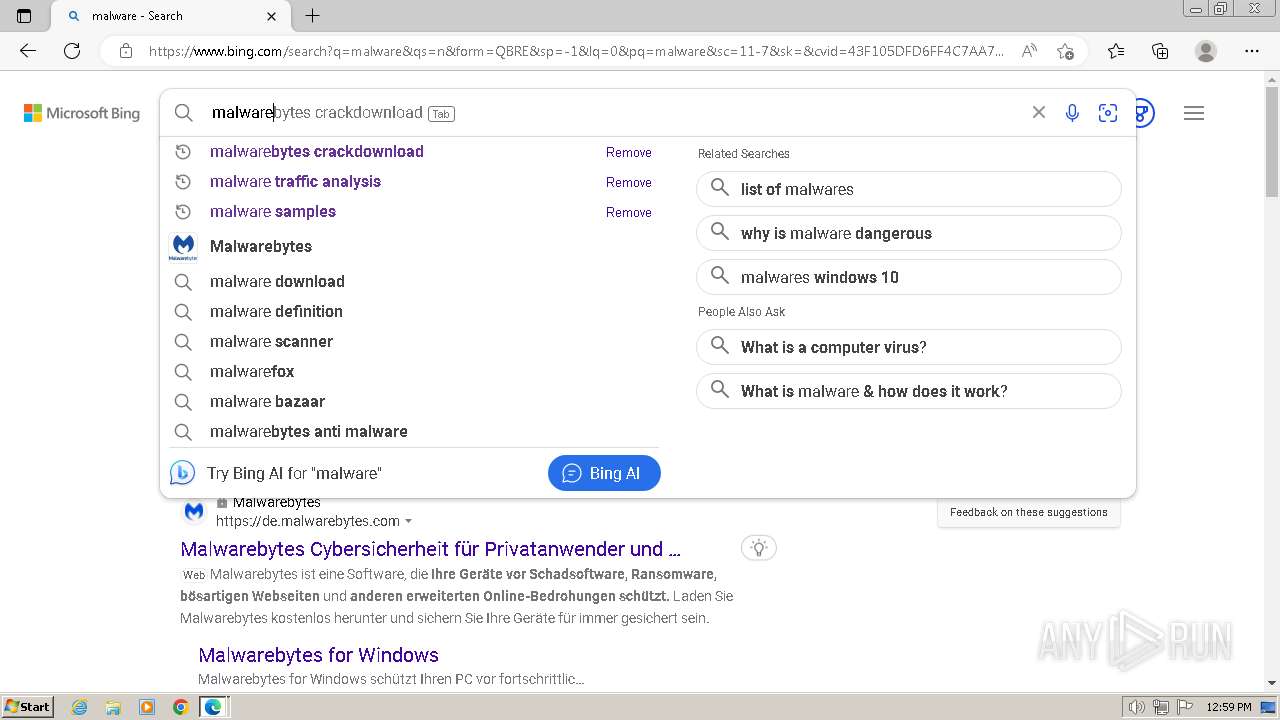1280x720 pixels.
Task: Open File Explorer from the taskbar
Action: click(x=113, y=707)
